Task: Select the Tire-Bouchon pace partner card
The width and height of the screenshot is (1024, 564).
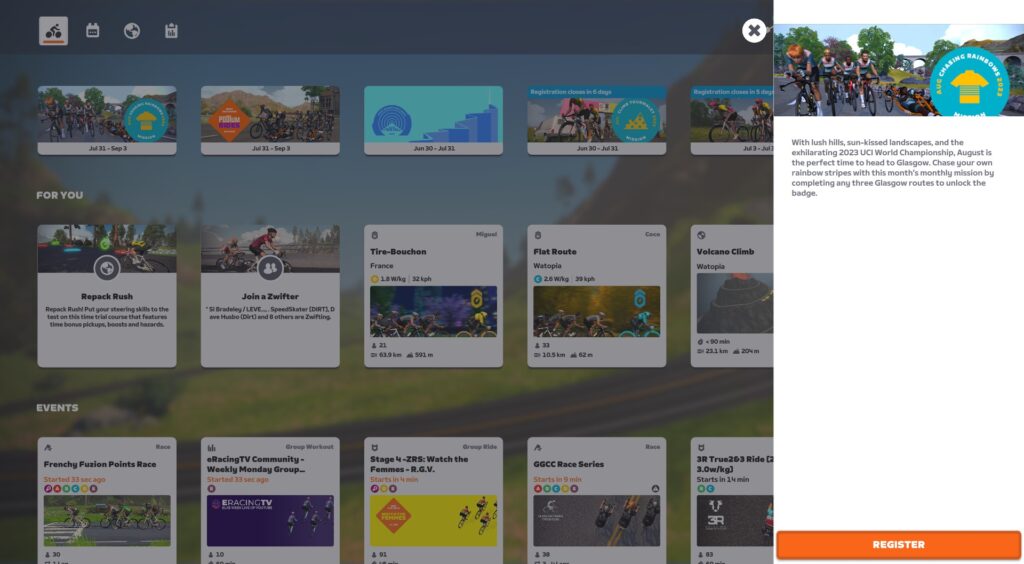Action: click(434, 296)
